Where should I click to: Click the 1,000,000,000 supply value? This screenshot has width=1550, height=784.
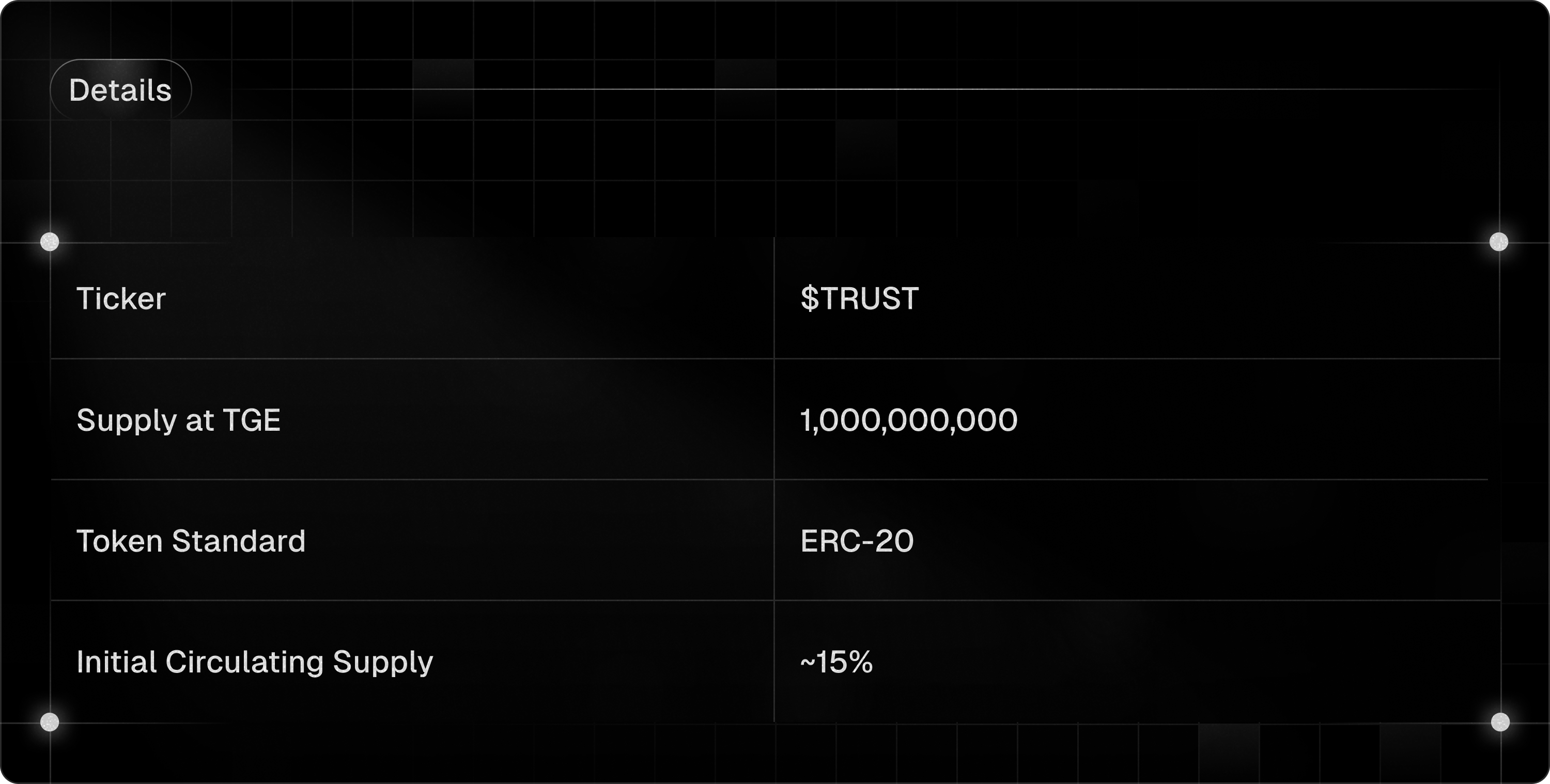pos(909,420)
